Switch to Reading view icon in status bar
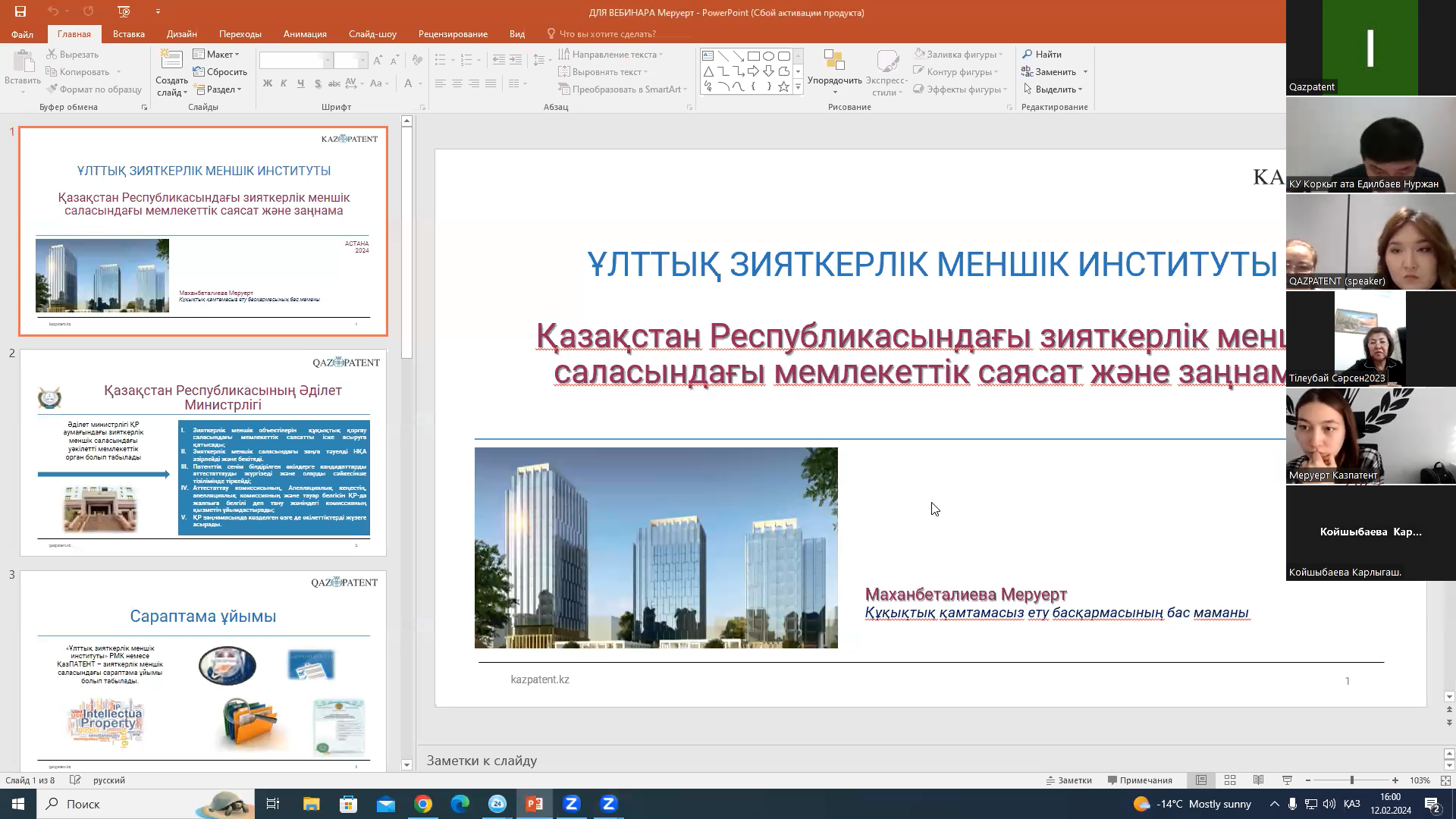This screenshot has height=819, width=1456. (x=1259, y=780)
